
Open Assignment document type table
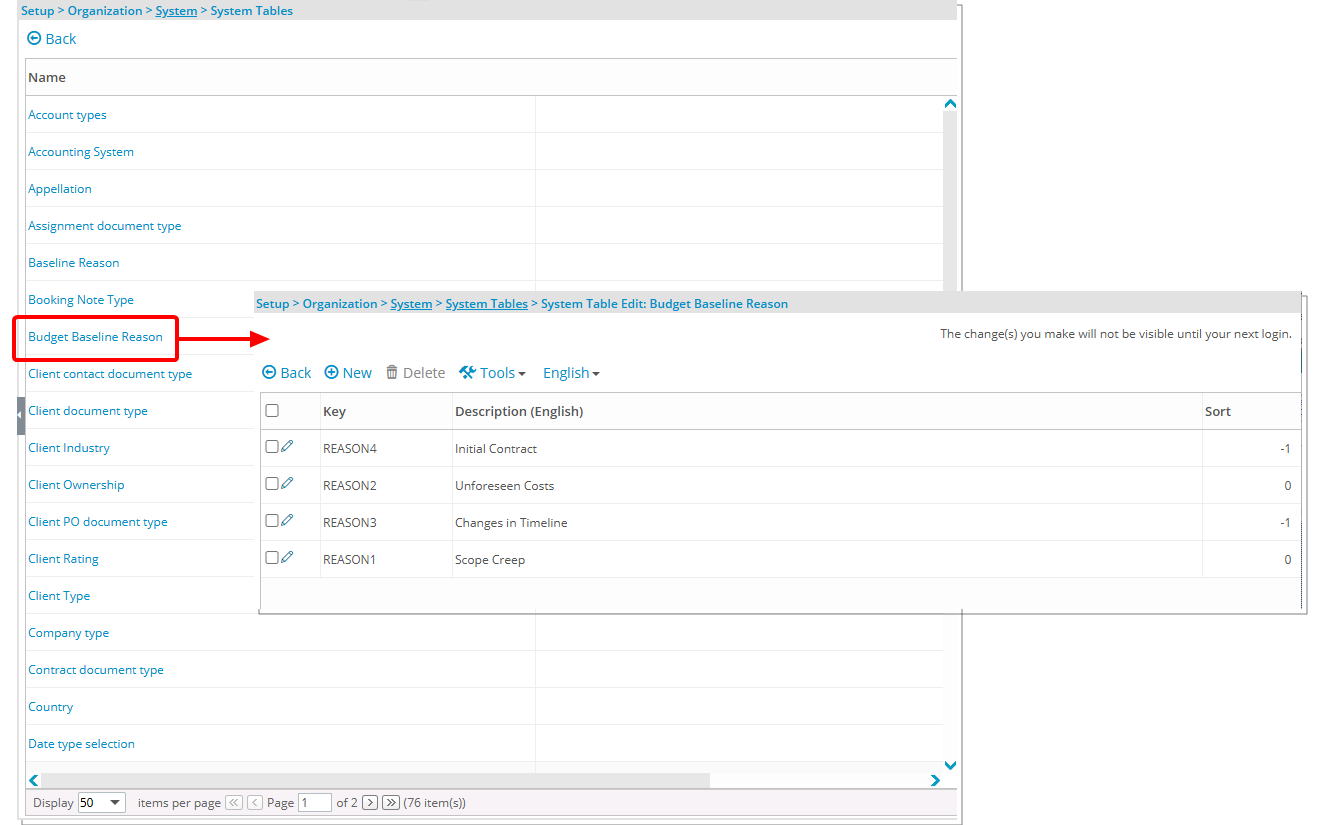[x=105, y=226]
